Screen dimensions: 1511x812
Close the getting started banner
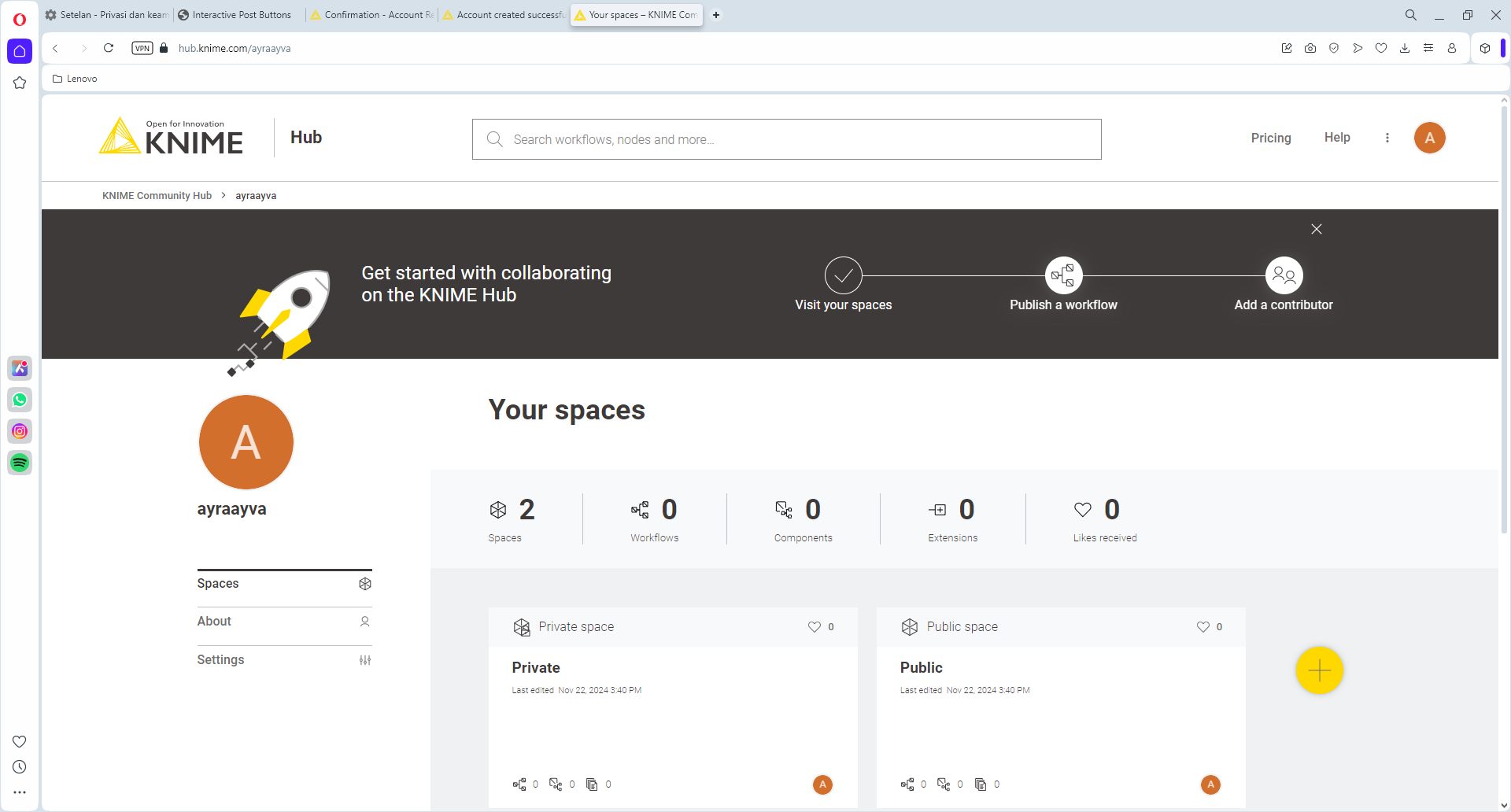tap(1317, 229)
